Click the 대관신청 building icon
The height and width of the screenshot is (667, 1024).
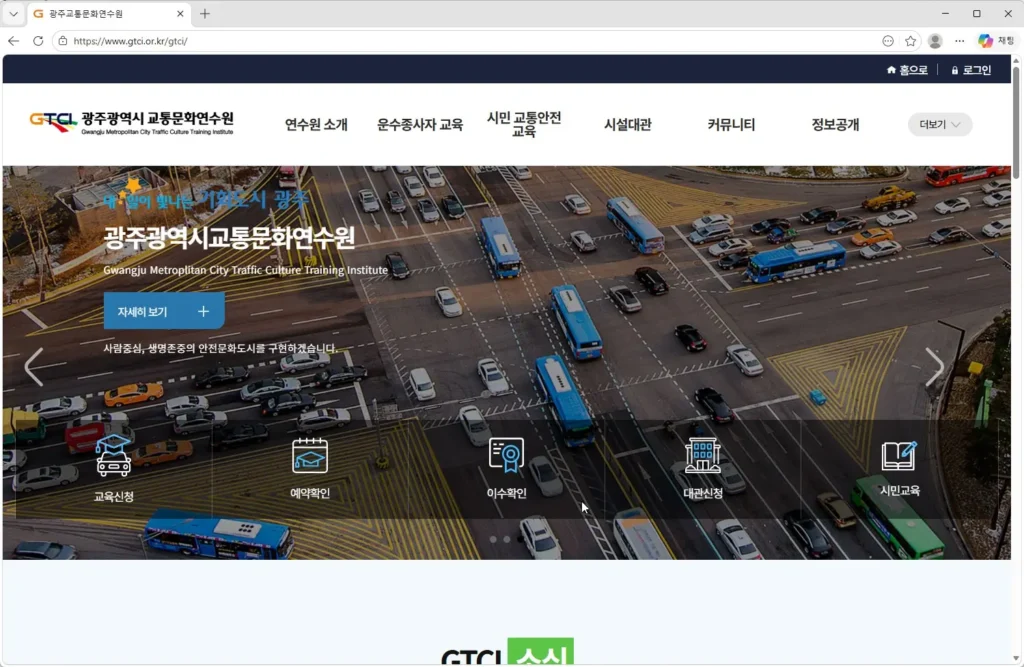[702, 455]
